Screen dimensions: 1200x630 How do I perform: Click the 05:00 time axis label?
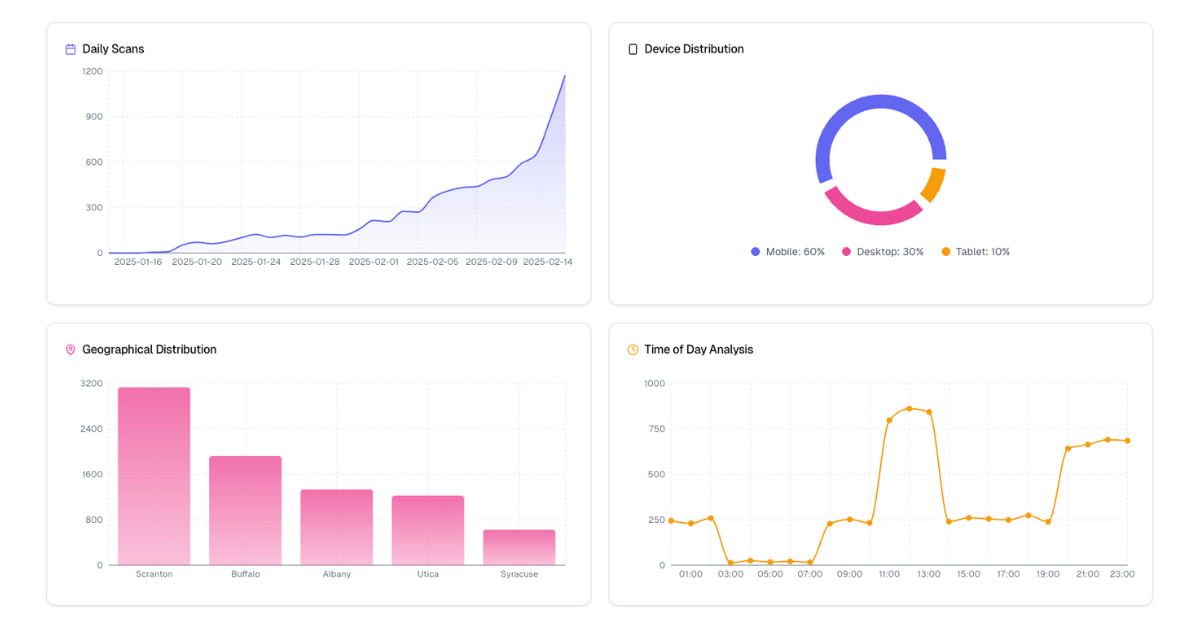coord(770,574)
